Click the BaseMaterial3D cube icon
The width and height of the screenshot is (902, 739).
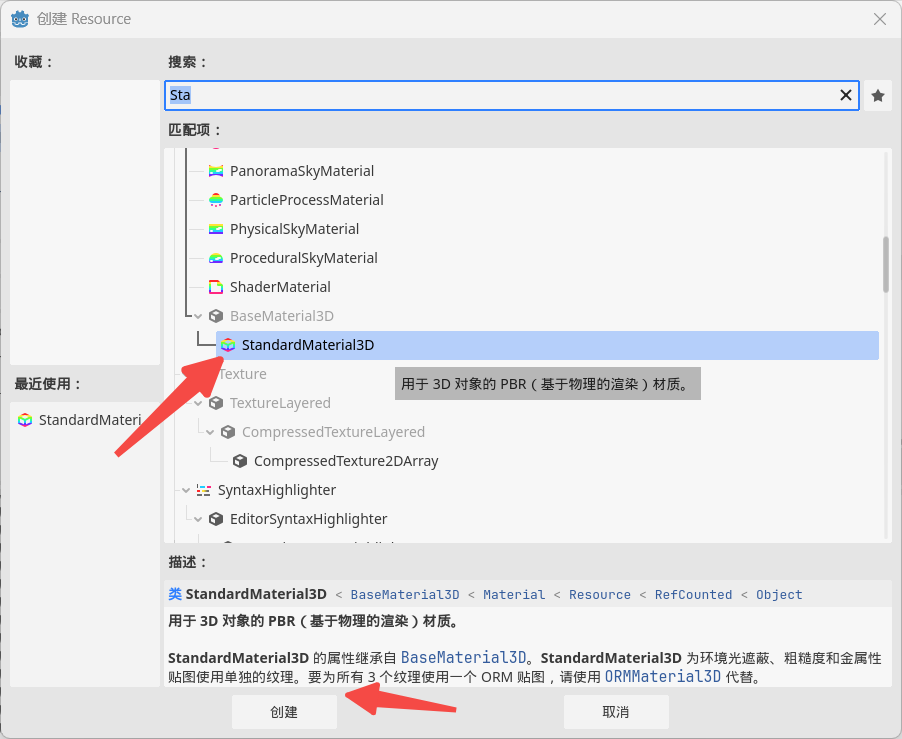216,316
